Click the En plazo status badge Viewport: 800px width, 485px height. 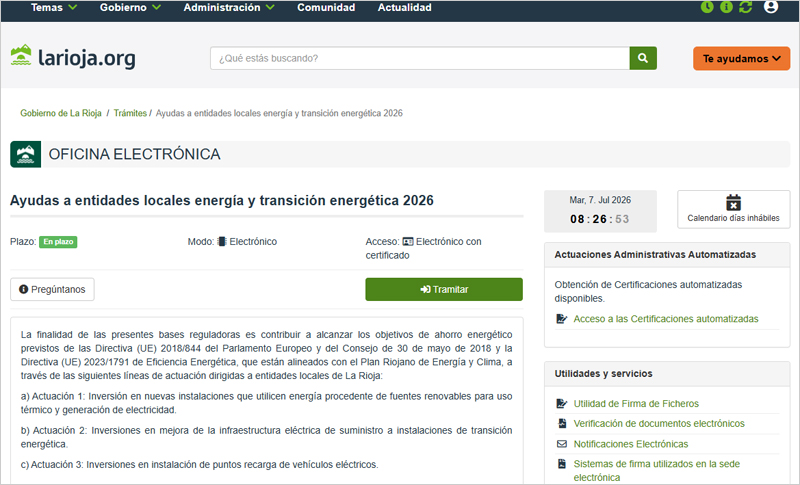58,242
